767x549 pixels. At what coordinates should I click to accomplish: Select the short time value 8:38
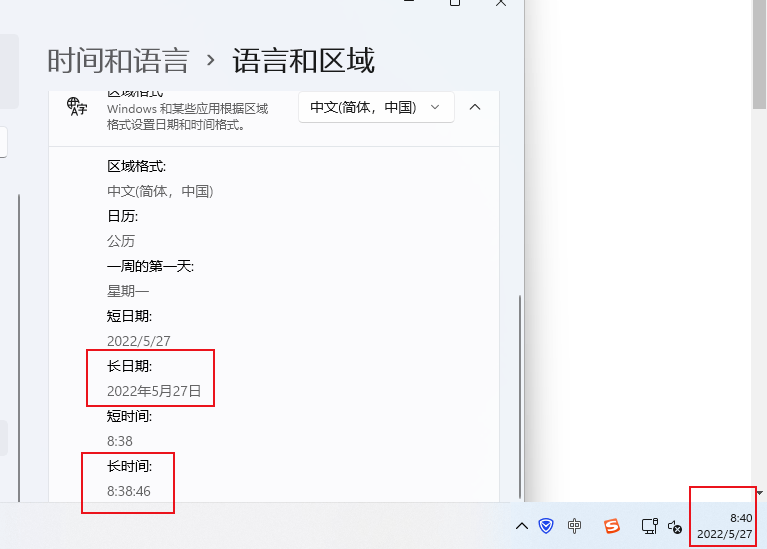[x=120, y=441]
